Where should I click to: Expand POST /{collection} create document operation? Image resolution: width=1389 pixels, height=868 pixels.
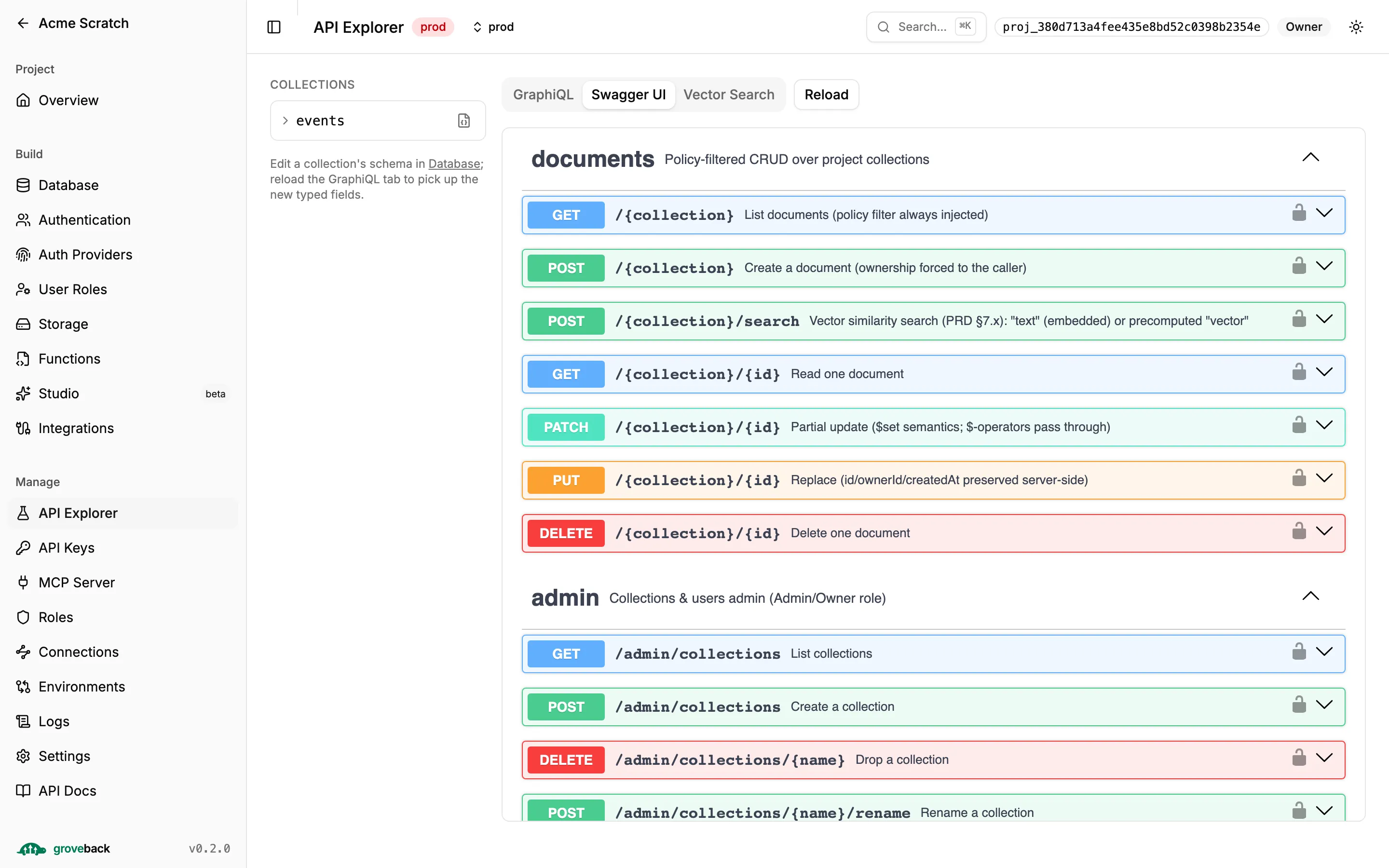1324,266
